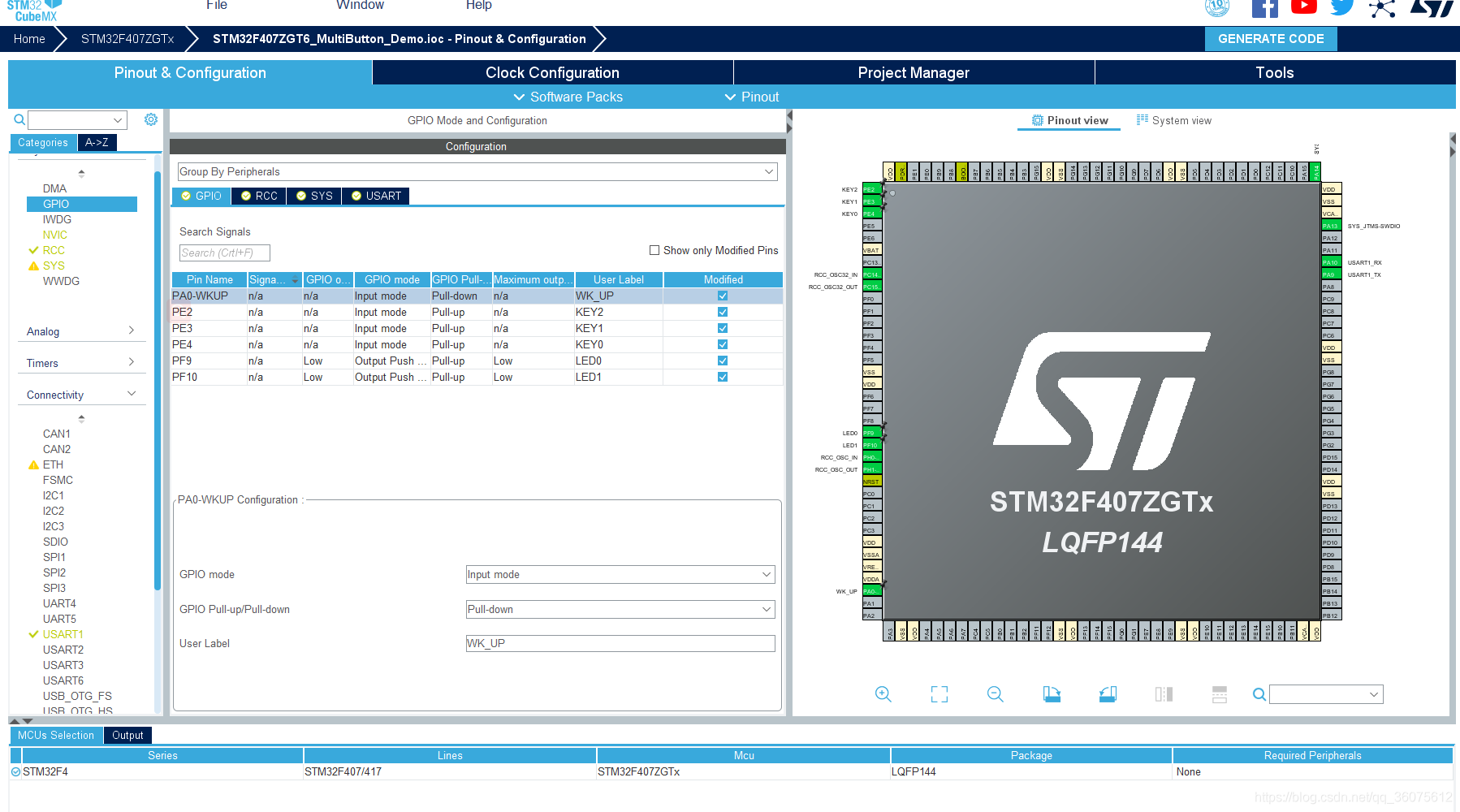Uncheck Modified for the PF9 pin row

tap(722, 361)
